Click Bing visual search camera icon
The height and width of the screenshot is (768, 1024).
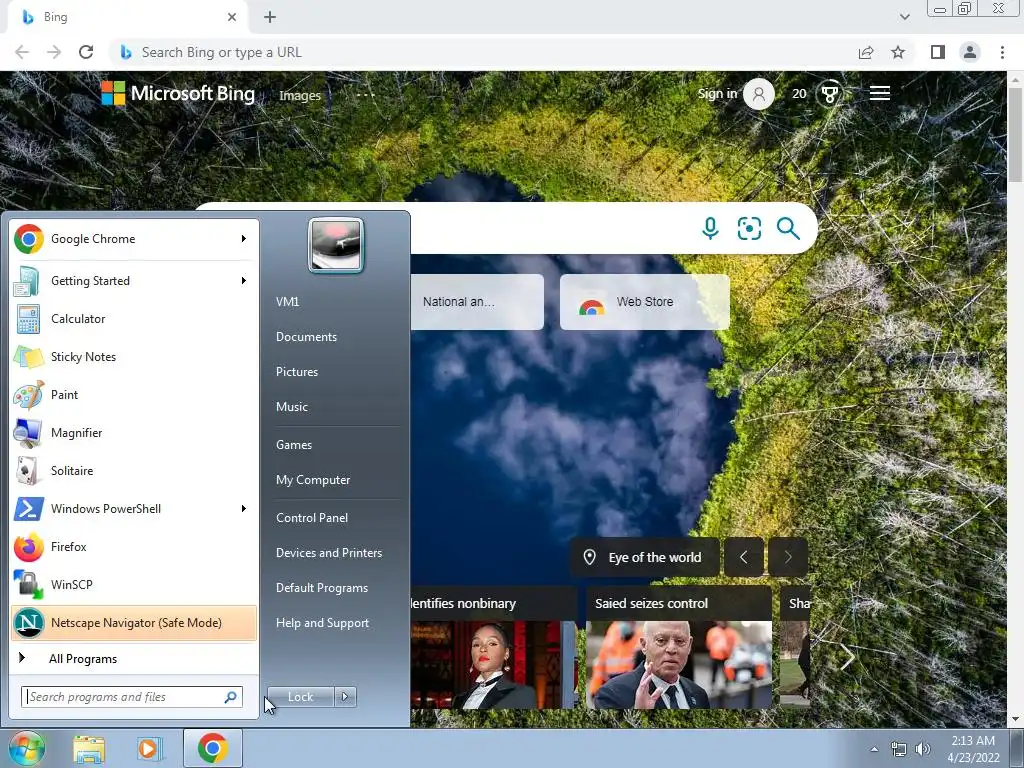click(x=749, y=229)
